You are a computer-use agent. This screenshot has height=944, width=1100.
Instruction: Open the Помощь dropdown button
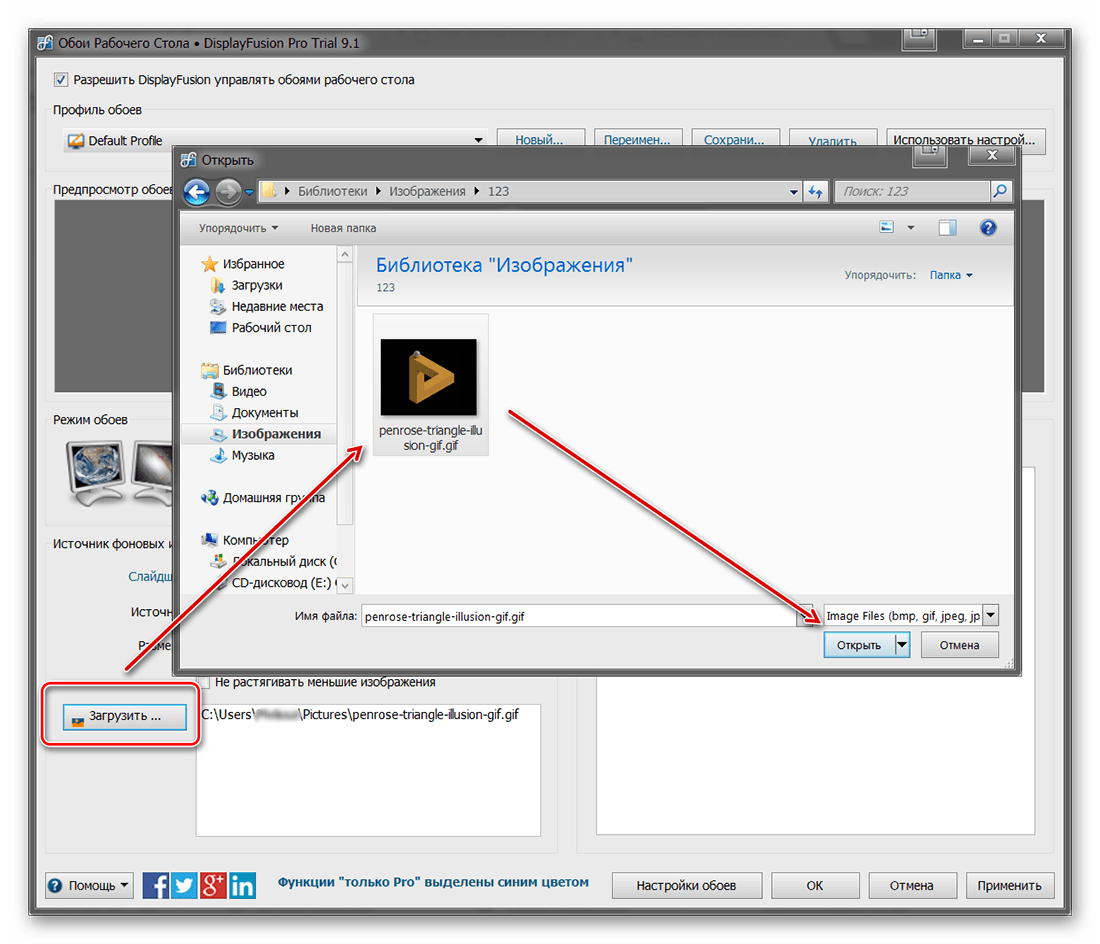tap(90, 885)
